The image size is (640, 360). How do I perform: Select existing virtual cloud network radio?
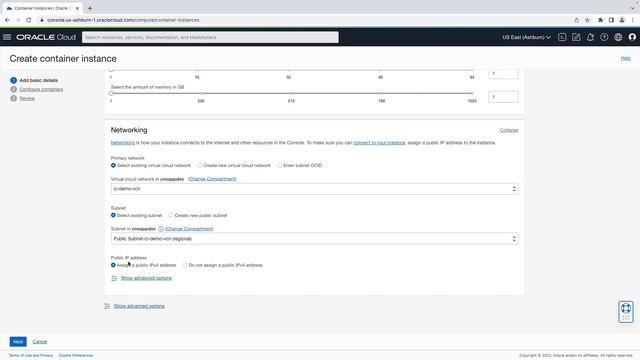[x=113, y=165]
